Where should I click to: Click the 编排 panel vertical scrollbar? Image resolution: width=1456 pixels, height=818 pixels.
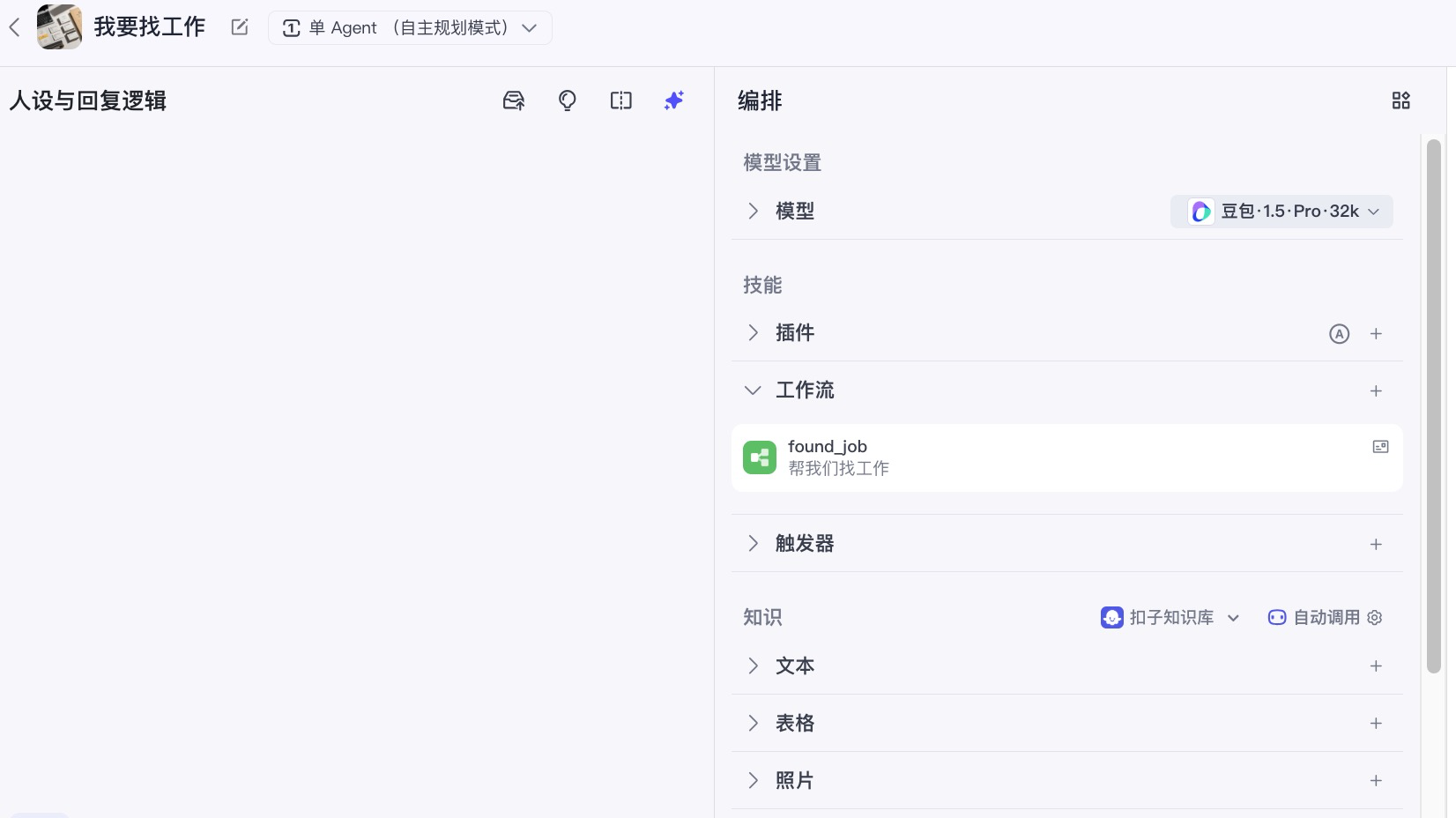pos(1434,405)
